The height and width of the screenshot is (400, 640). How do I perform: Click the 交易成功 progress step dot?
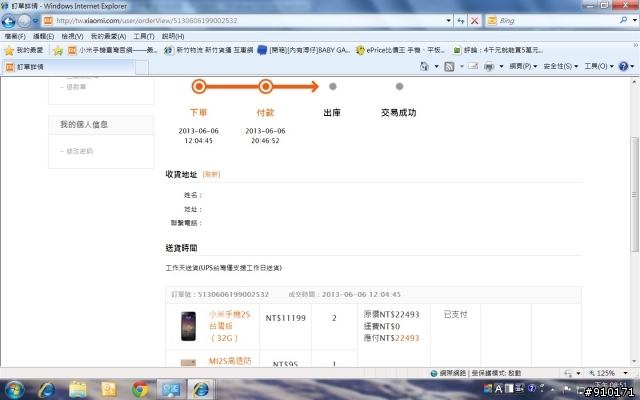(399, 87)
